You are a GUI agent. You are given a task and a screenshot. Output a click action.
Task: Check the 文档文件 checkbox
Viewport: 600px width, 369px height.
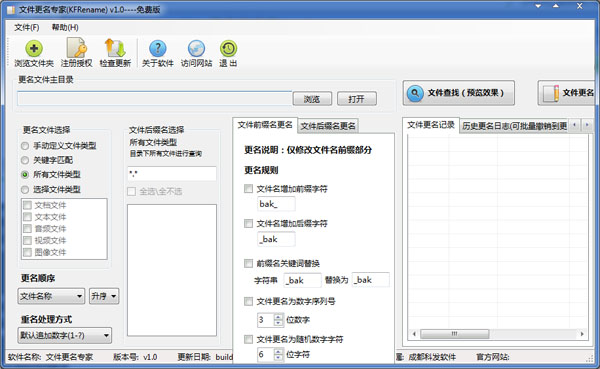pos(27,205)
